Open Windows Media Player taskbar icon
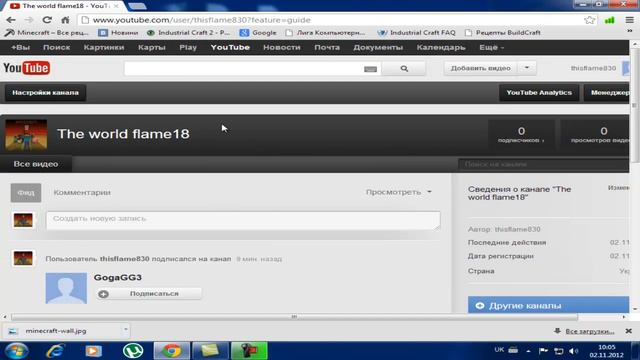 (93, 351)
